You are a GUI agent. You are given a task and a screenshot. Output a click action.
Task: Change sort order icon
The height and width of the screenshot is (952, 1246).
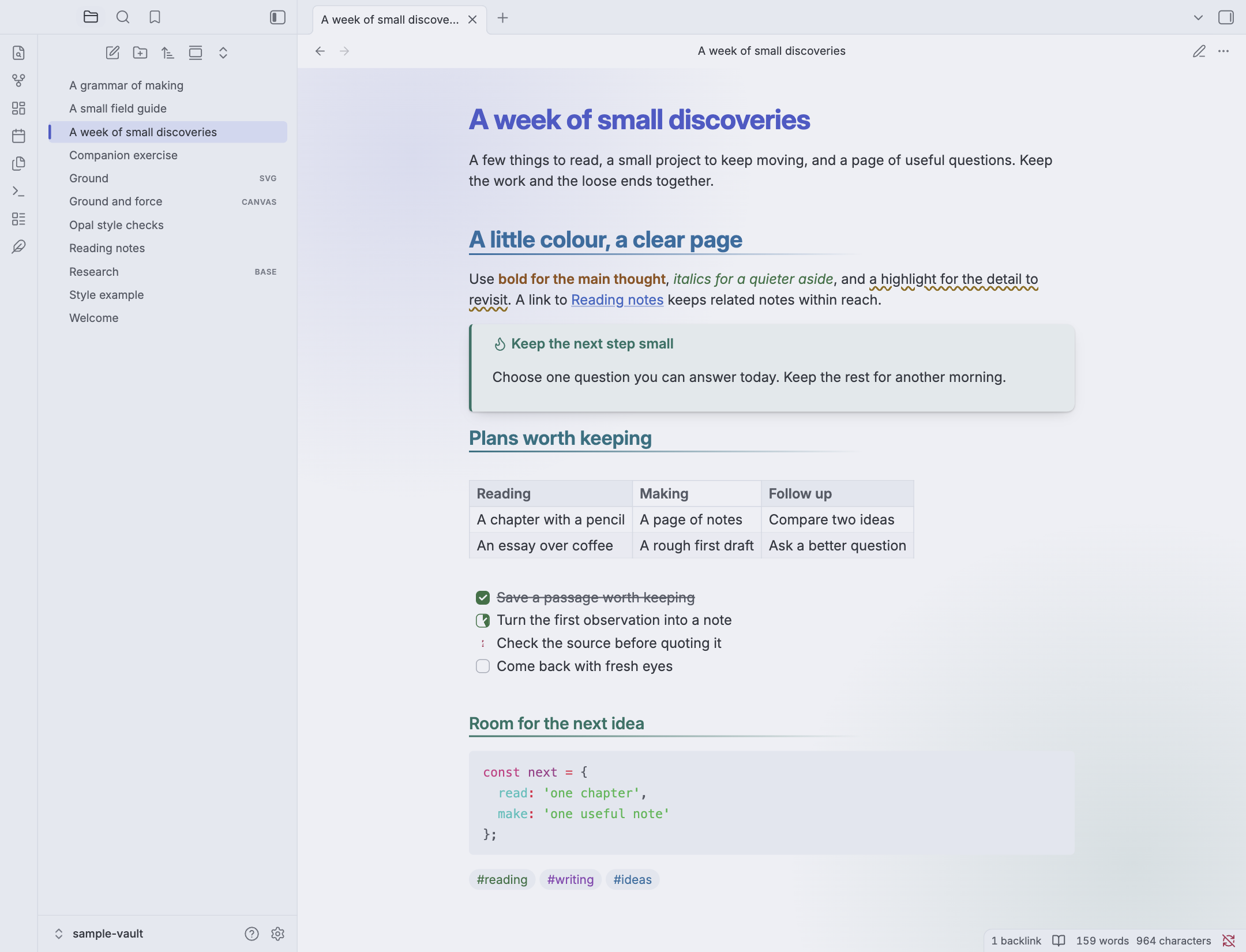pyautogui.click(x=168, y=53)
